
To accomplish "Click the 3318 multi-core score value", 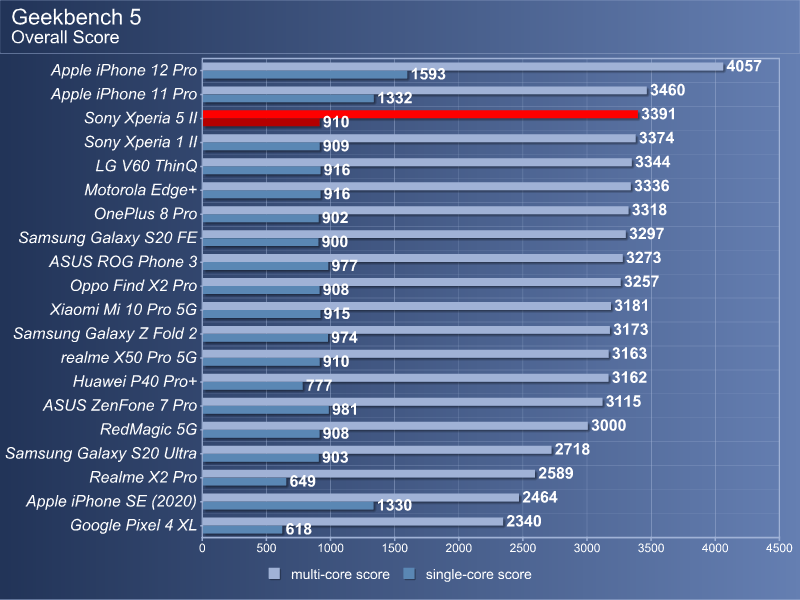I will coord(649,210).
